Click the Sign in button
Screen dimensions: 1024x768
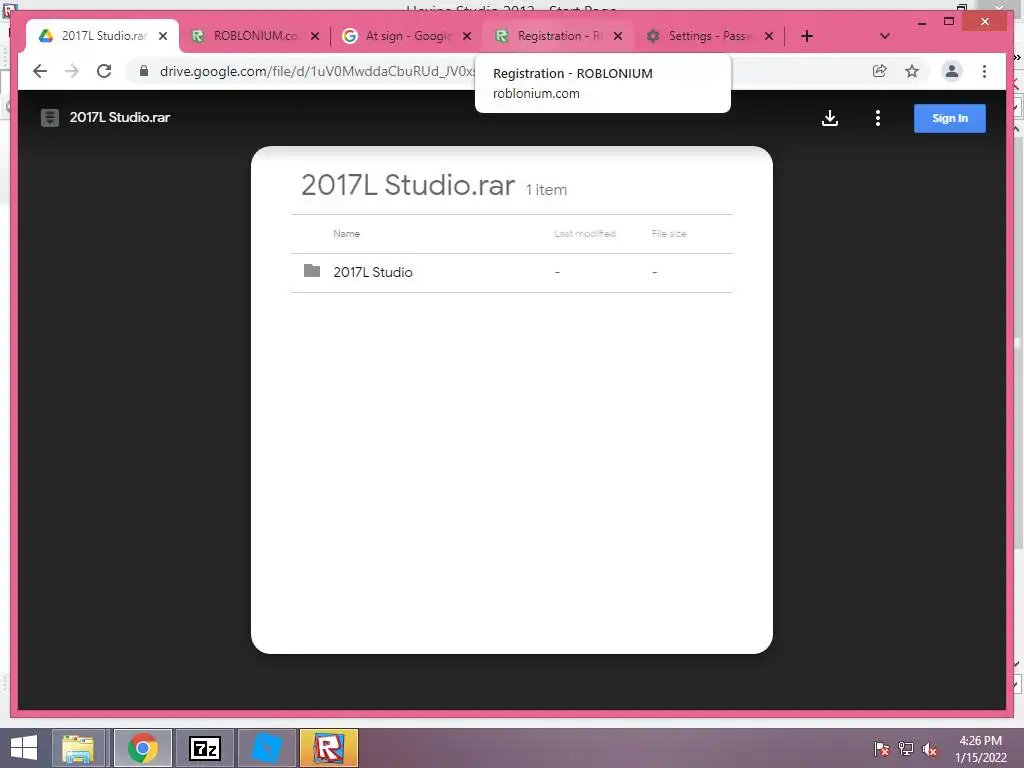[x=950, y=118]
